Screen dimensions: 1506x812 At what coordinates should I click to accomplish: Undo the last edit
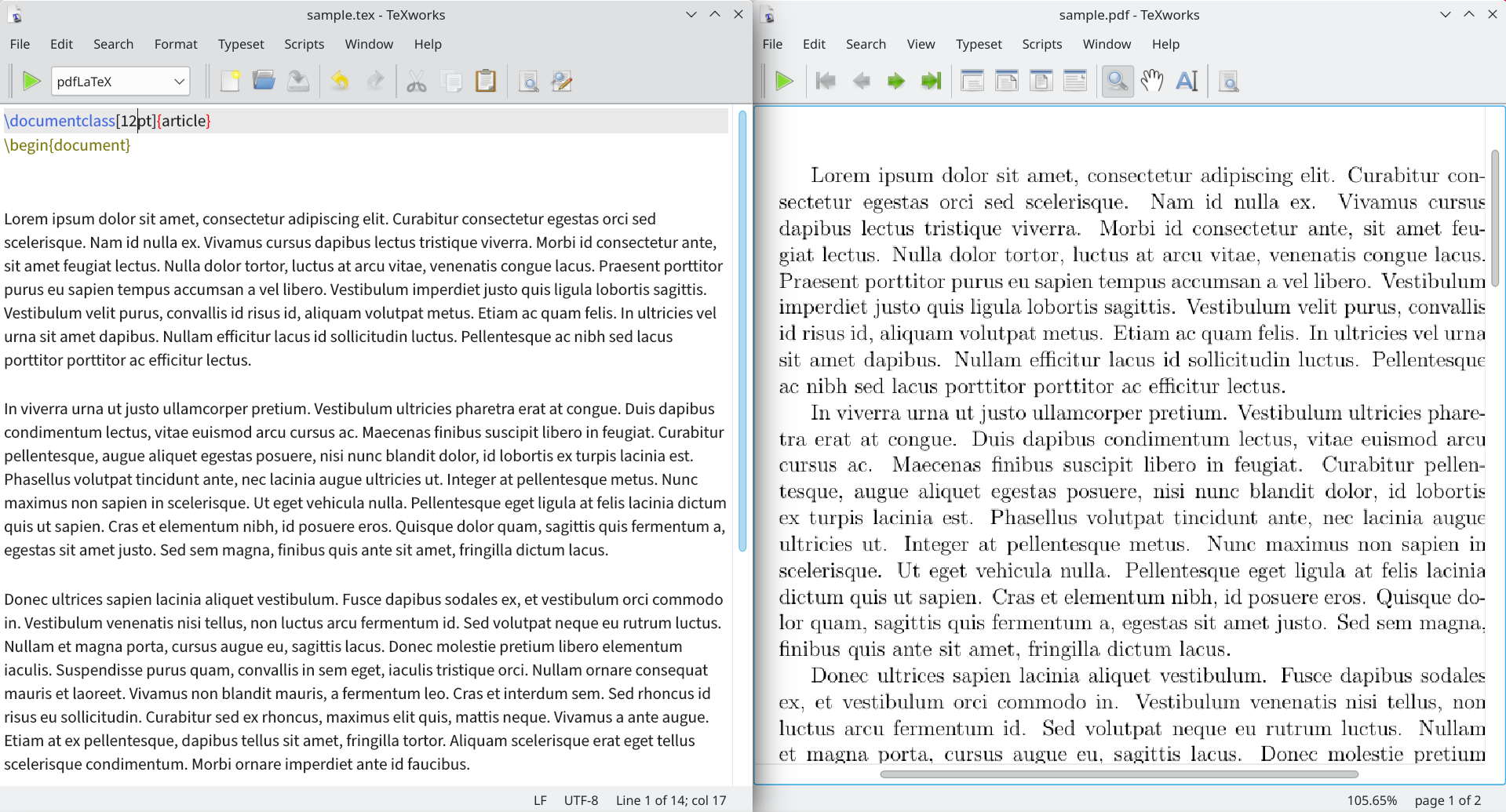340,81
